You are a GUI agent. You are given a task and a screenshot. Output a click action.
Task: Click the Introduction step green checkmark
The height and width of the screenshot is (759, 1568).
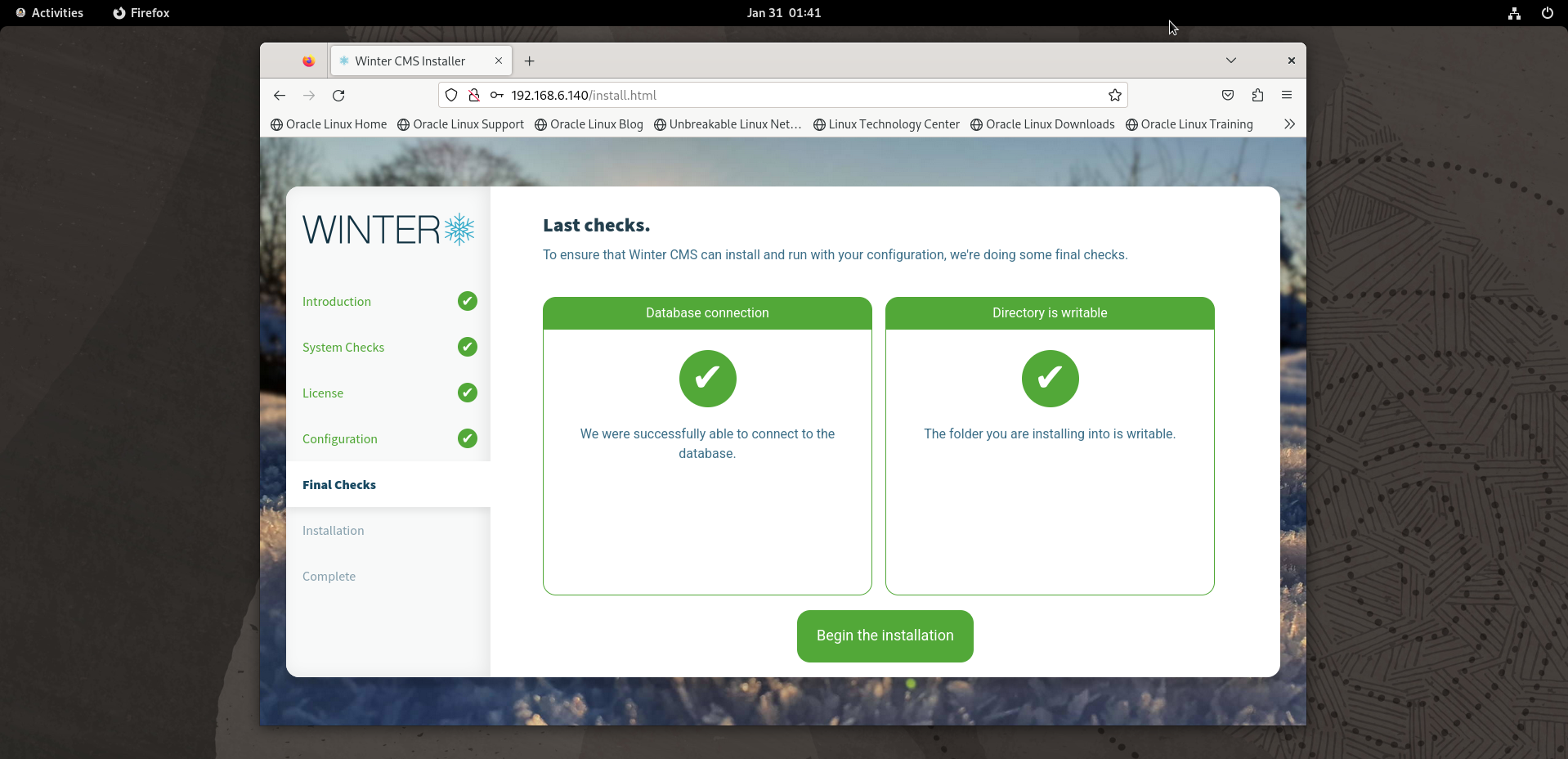(x=468, y=302)
